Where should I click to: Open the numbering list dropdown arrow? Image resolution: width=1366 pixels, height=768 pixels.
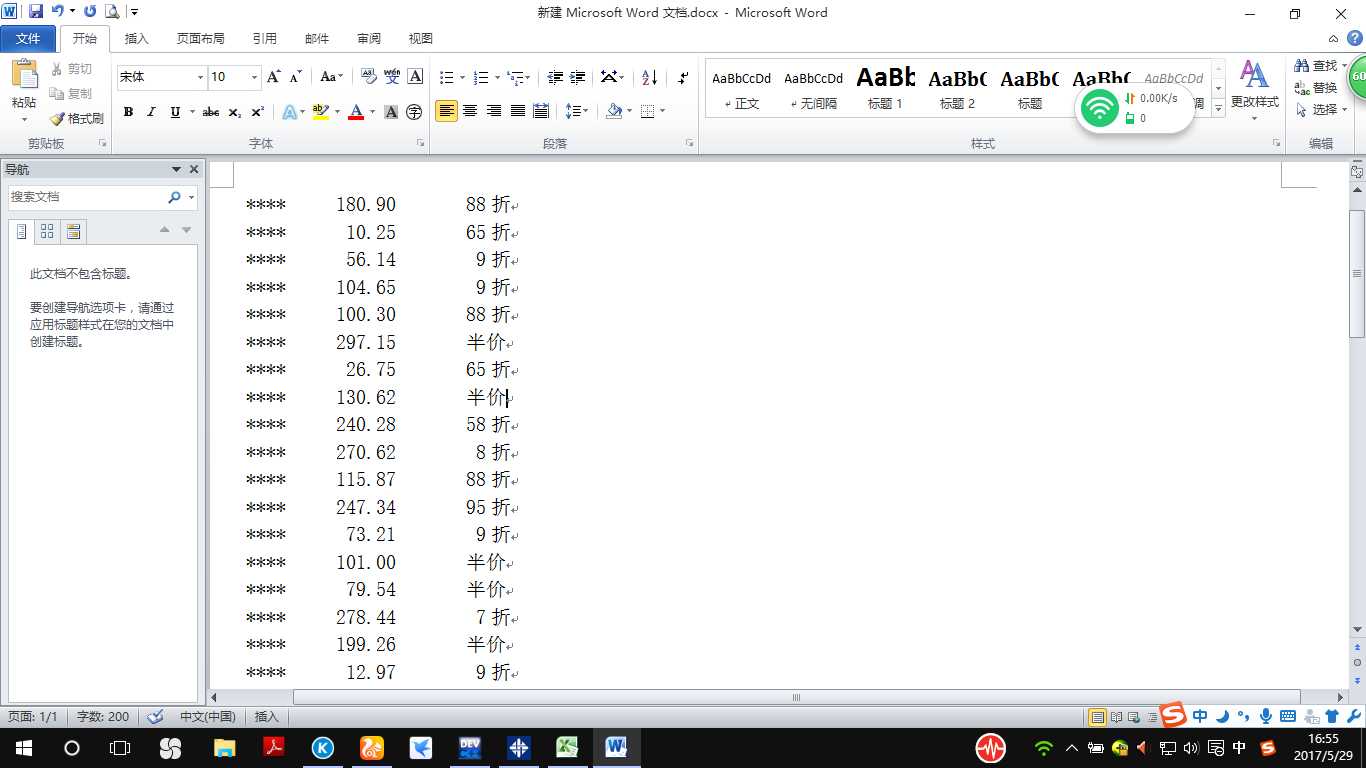[497, 77]
